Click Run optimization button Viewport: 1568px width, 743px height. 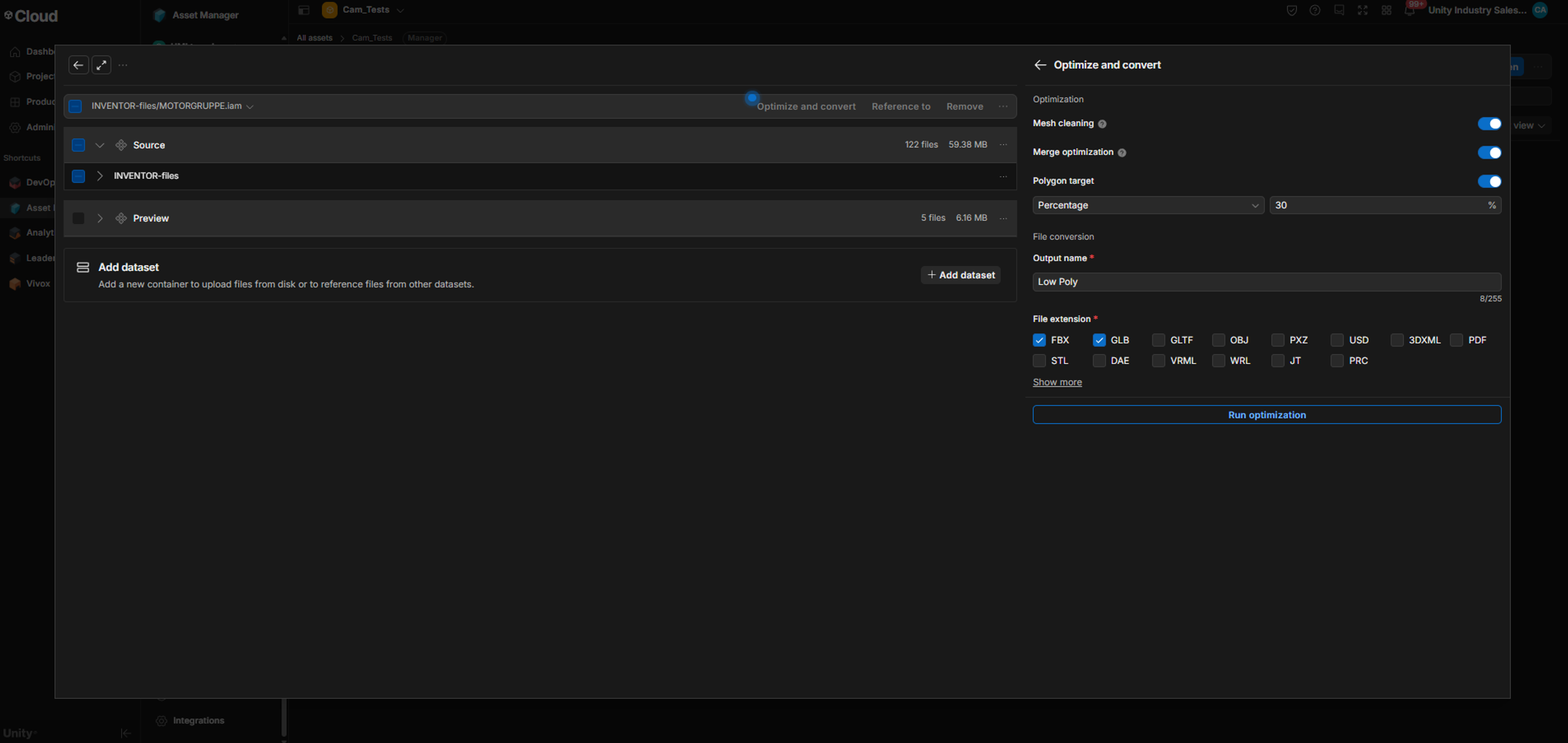1267,415
